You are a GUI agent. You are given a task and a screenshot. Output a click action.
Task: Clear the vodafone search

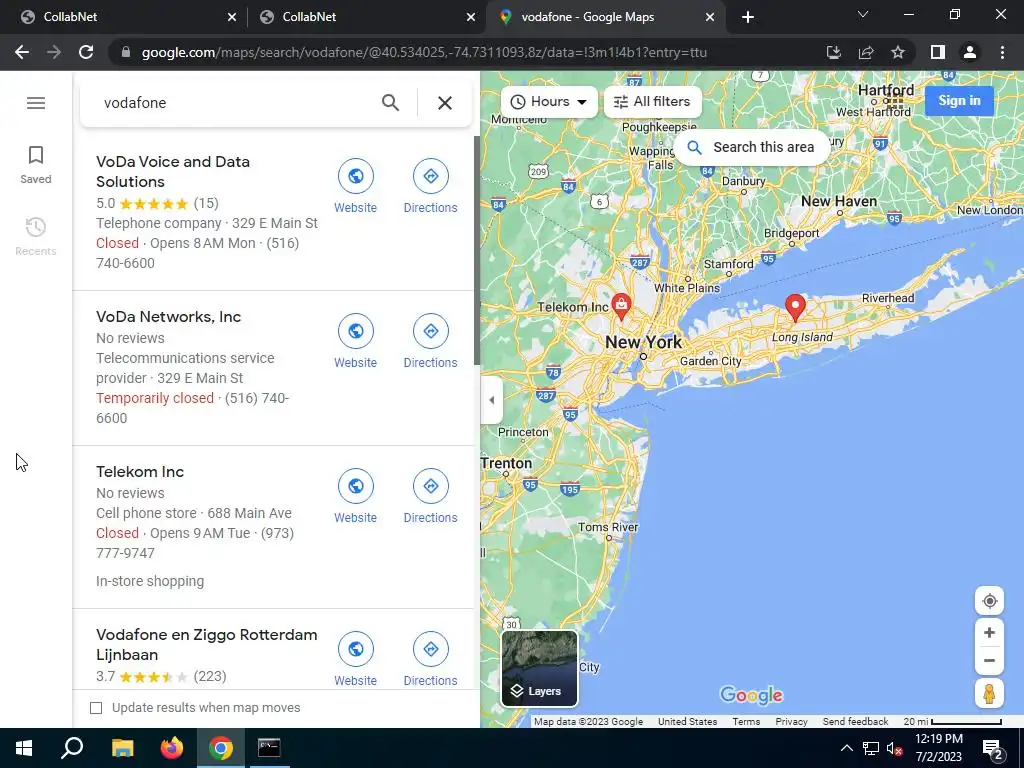click(445, 103)
